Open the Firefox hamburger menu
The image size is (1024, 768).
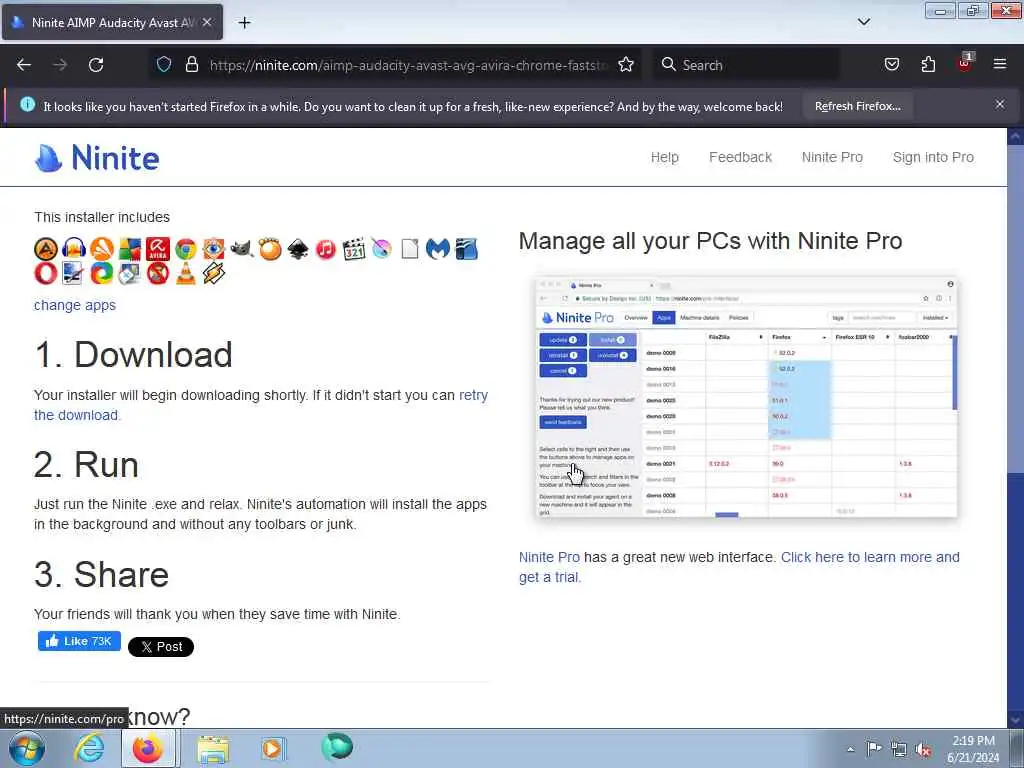pyautogui.click(x=1000, y=64)
